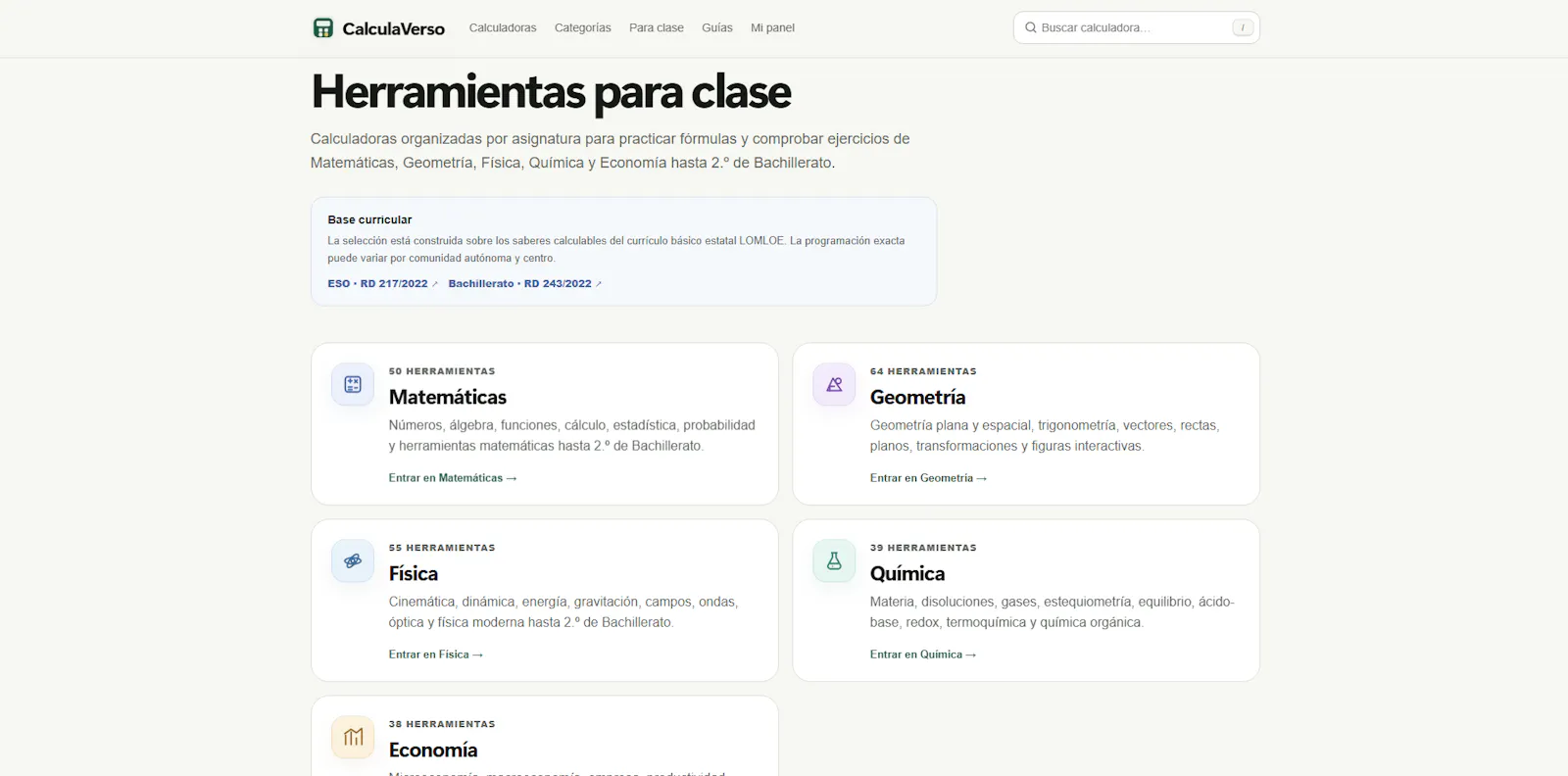Open the Bachillerato · RD 243/2022 link
1568x776 pixels.
pyautogui.click(x=525, y=284)
